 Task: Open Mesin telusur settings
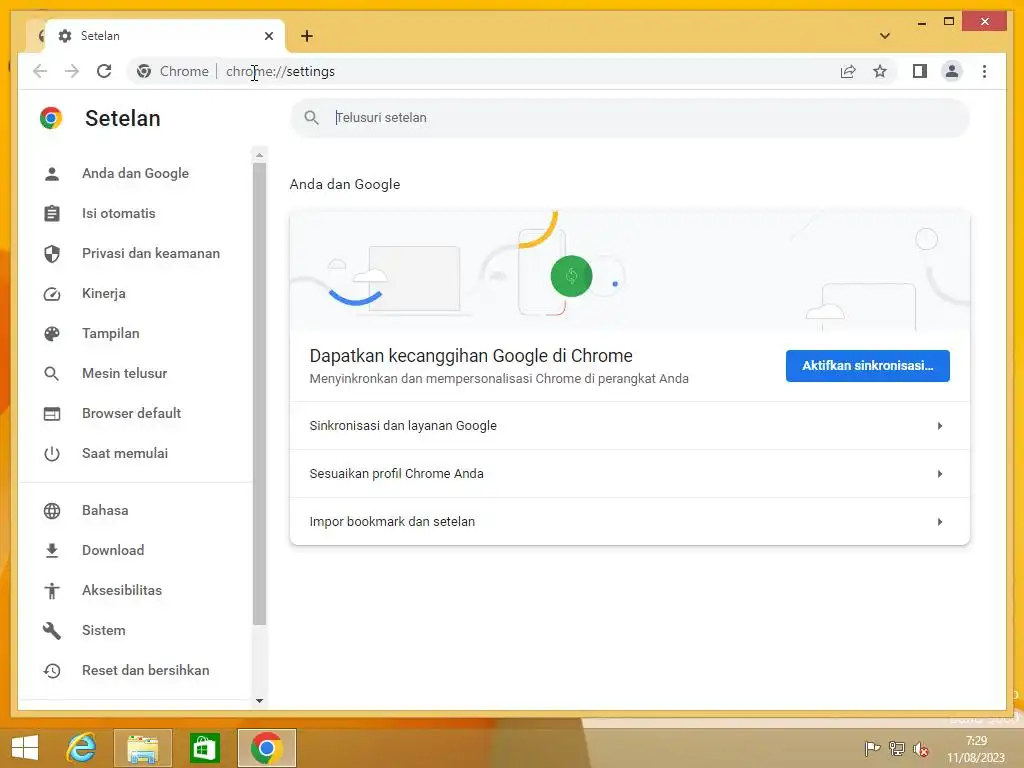[x=125, y=374]
